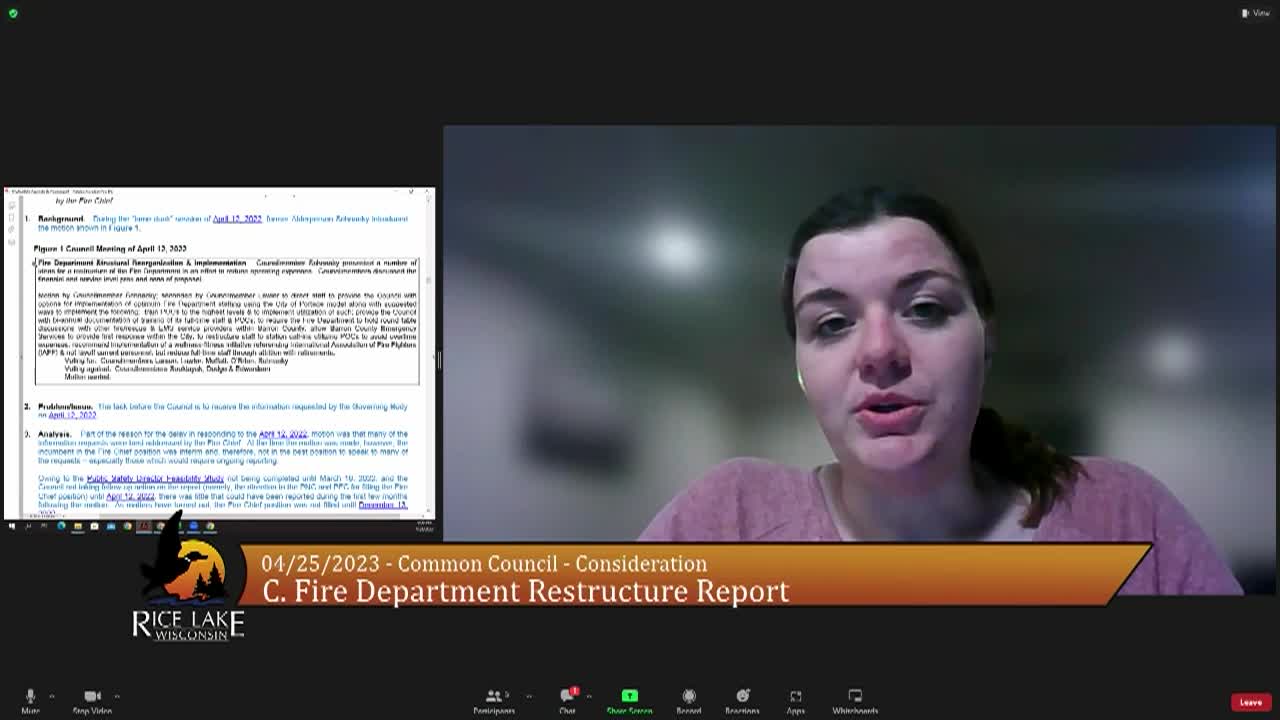Viewport: 1280px width, 720px height.
Task: Start recording with the Record icon
Action: tap(689, 700)
